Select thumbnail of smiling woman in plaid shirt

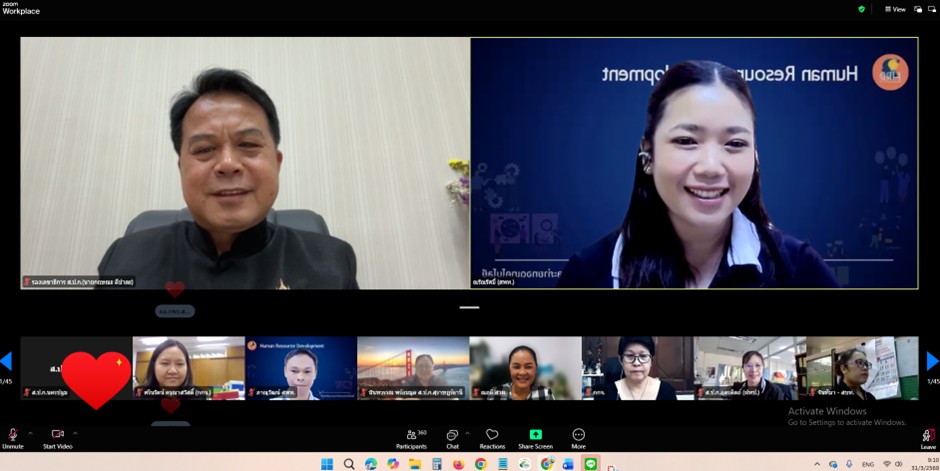[x=525, y=368]
